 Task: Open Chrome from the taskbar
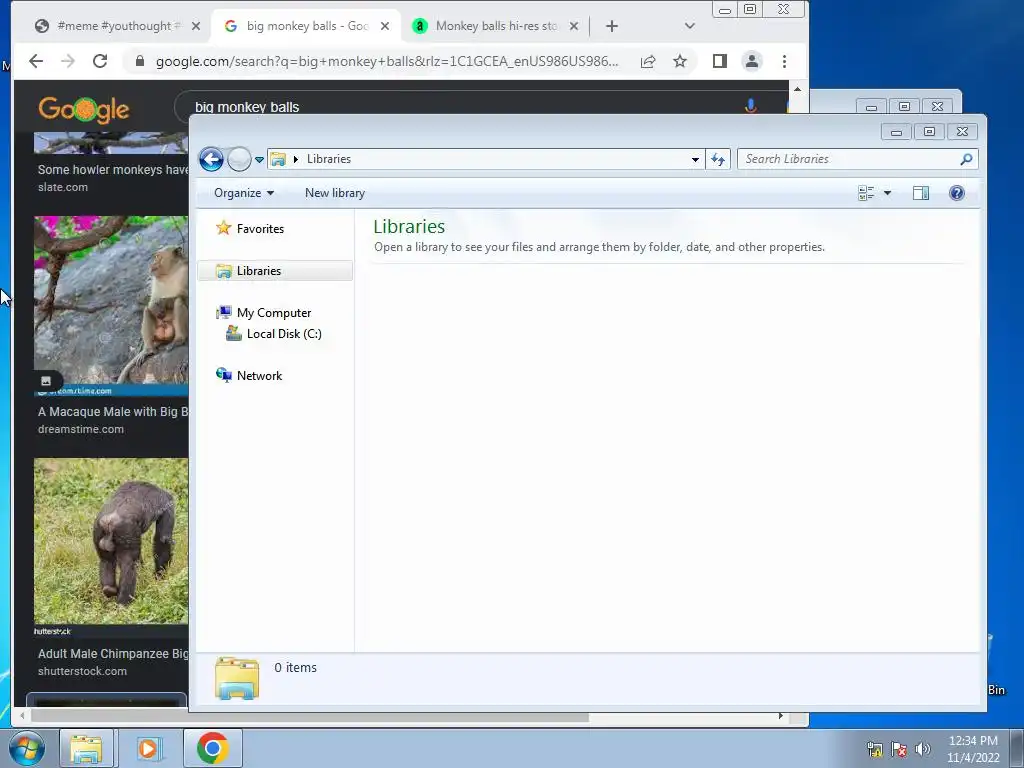pos(212,748)
